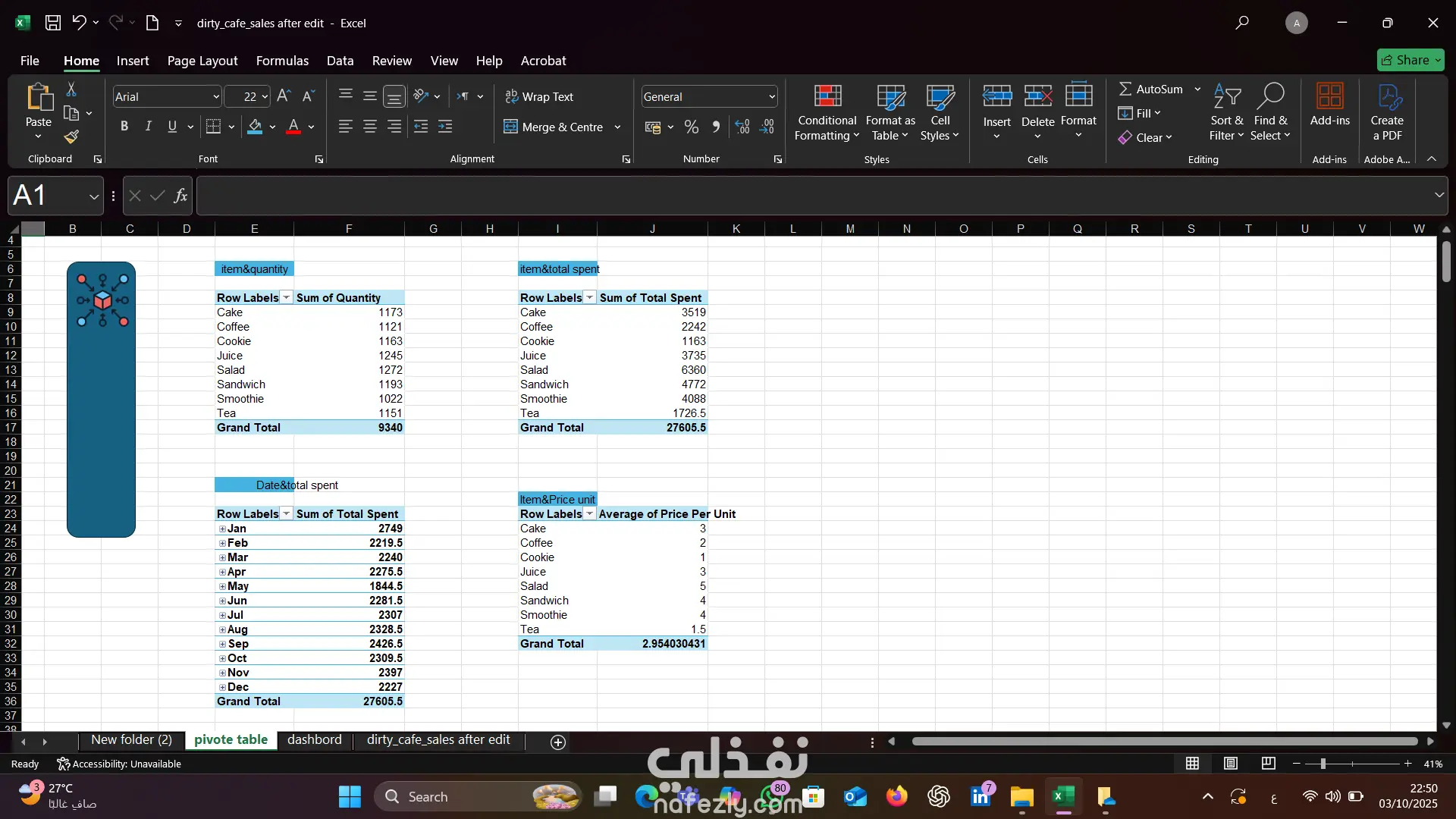Open the number format dropdown showing General
The image size is (1456, 819).
pos(772,97)
